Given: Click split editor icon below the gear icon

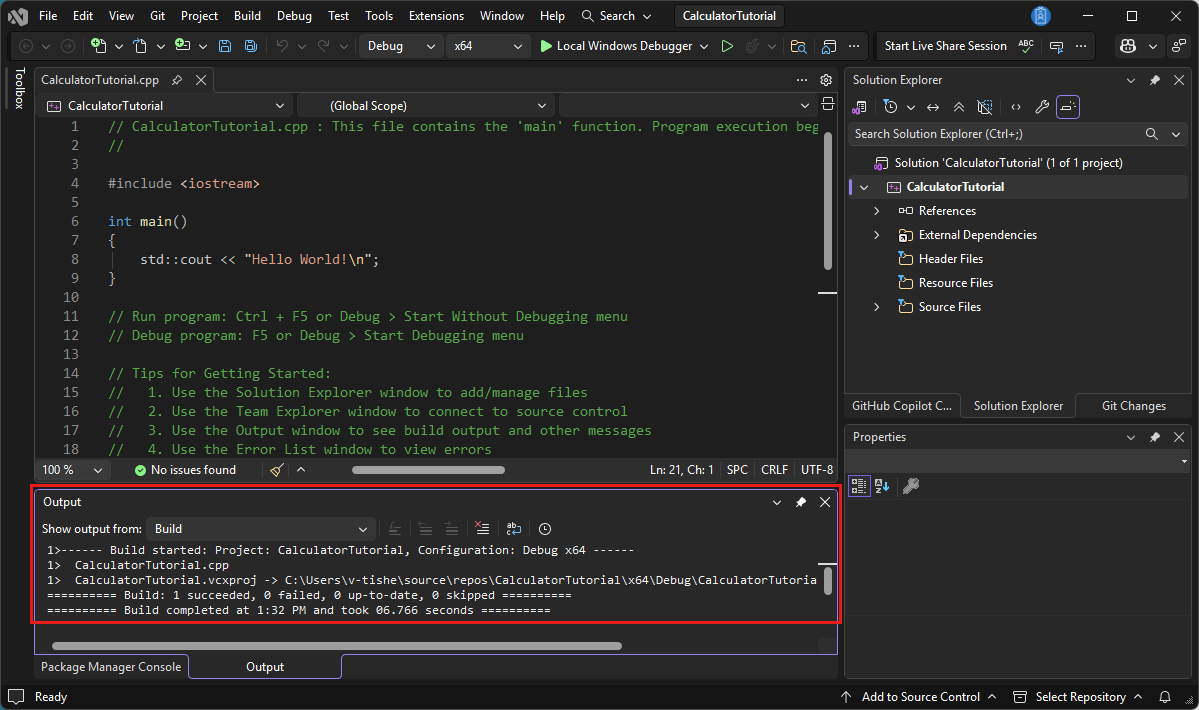Looking at the screenshot, I should pyautogui.click(x=827, y=105).
